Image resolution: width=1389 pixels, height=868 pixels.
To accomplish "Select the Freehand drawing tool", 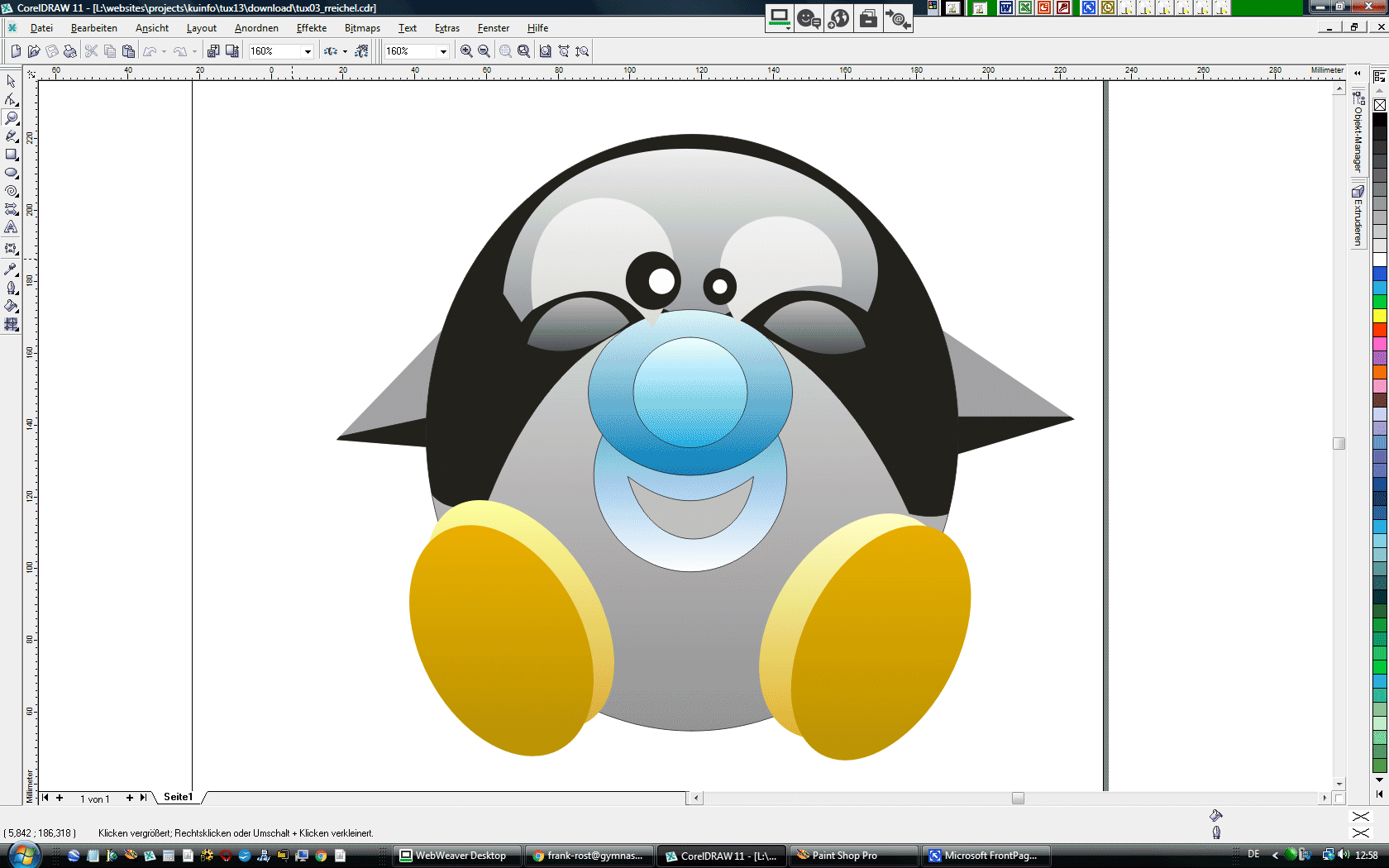I will pos(11,136).
